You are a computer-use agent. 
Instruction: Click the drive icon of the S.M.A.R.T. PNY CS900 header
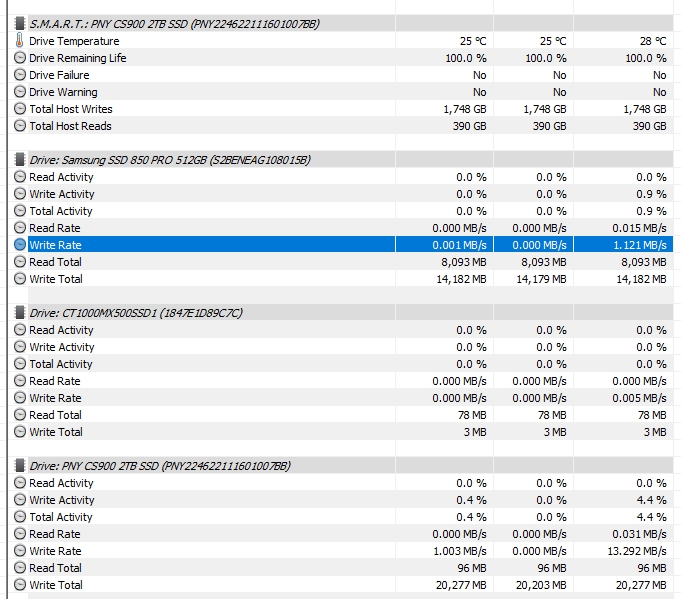[19, 23]
